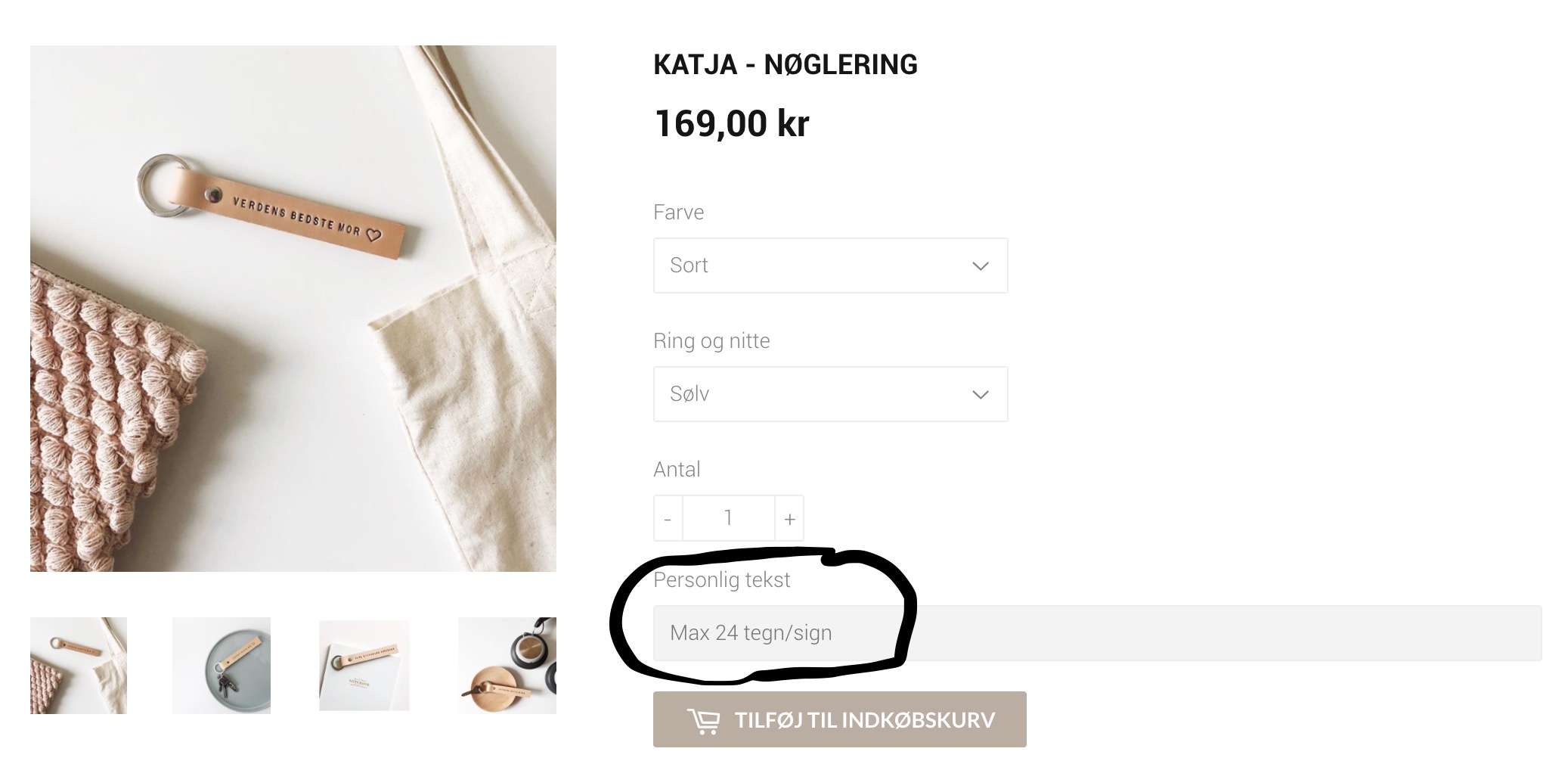Click the Farve label text
The image size is (1568, 764).
(x=678, y=213)
